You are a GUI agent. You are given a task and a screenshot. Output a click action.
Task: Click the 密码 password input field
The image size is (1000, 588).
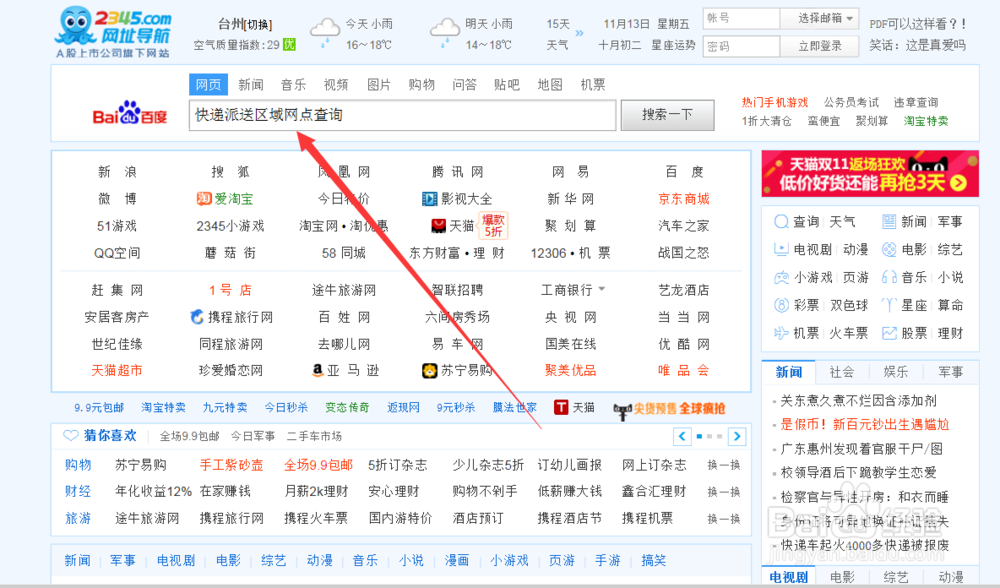click(741, 46)
